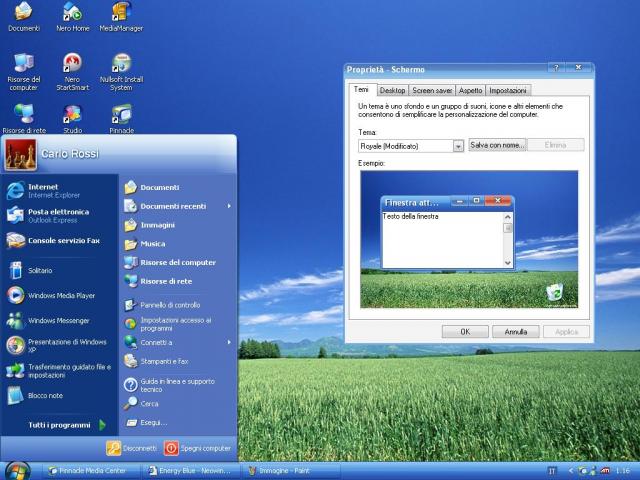This screenshot has width=640, height=480.
Task: Open Immagini folder in Start menu
Action: (178, 225)
